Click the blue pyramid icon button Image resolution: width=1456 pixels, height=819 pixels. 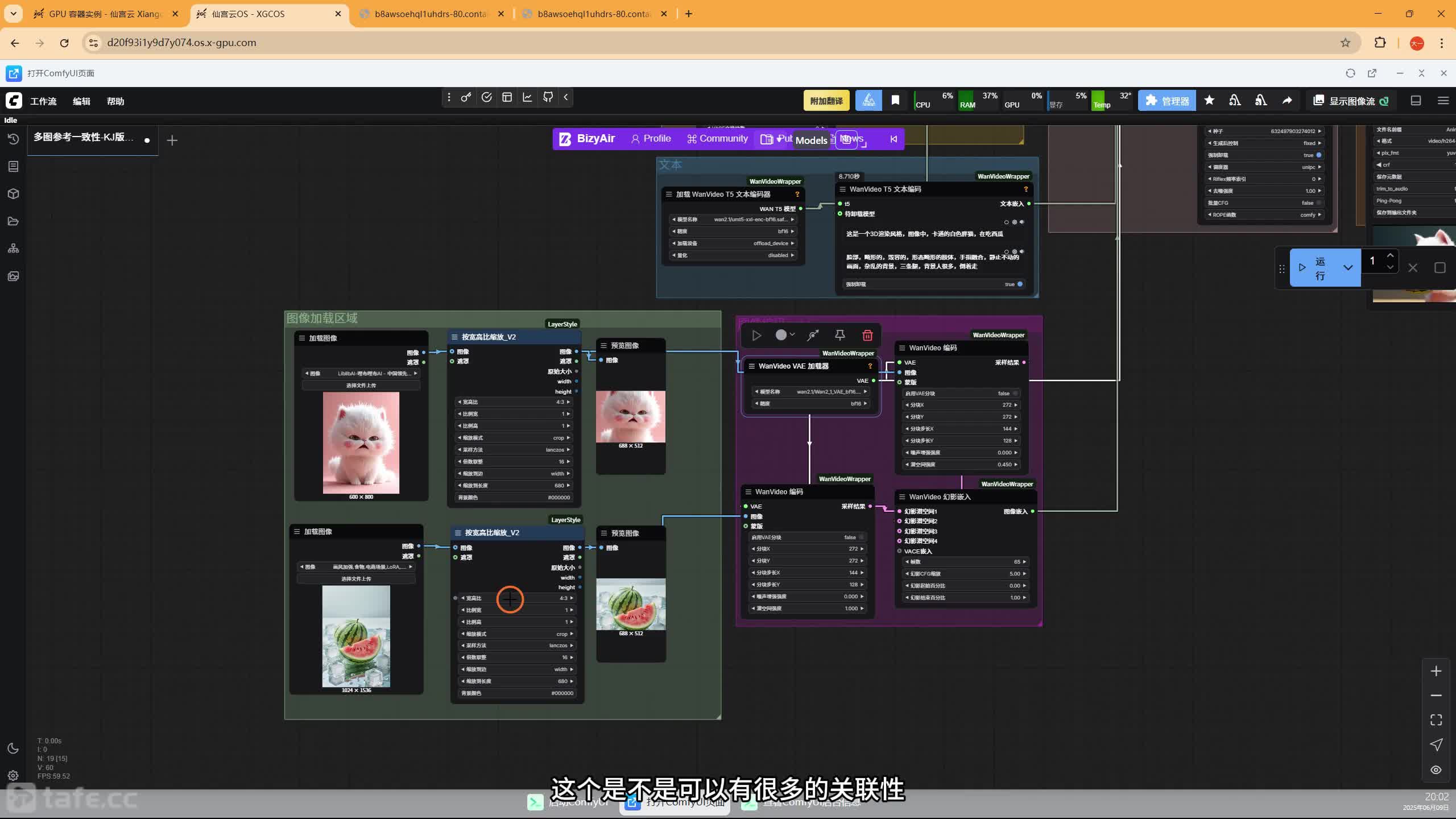[868, 101]
